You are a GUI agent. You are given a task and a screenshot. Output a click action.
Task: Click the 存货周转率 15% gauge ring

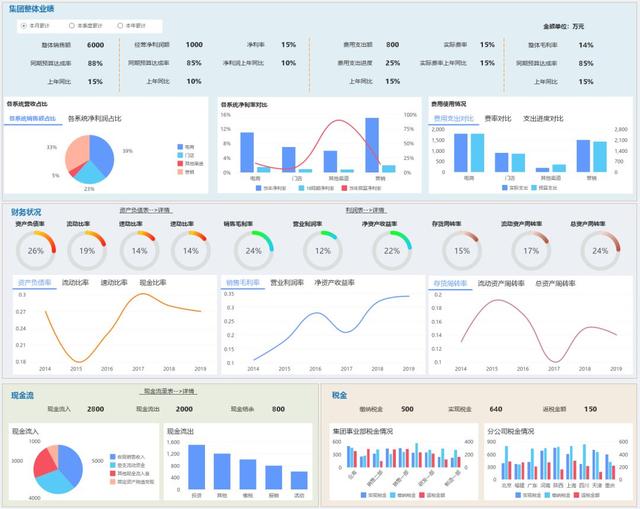click(462, 250)
